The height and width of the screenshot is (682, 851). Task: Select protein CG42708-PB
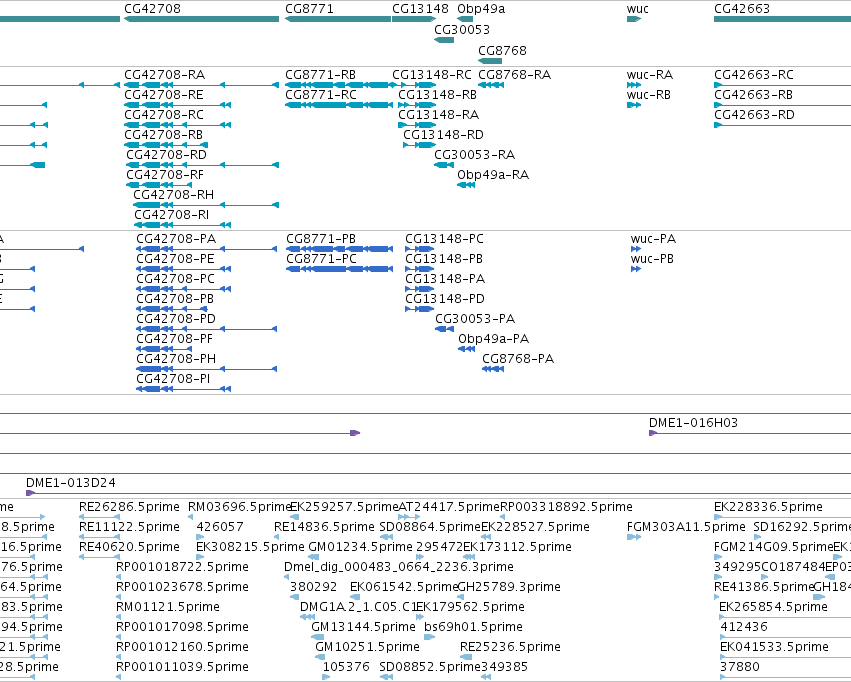pos(172,309)
